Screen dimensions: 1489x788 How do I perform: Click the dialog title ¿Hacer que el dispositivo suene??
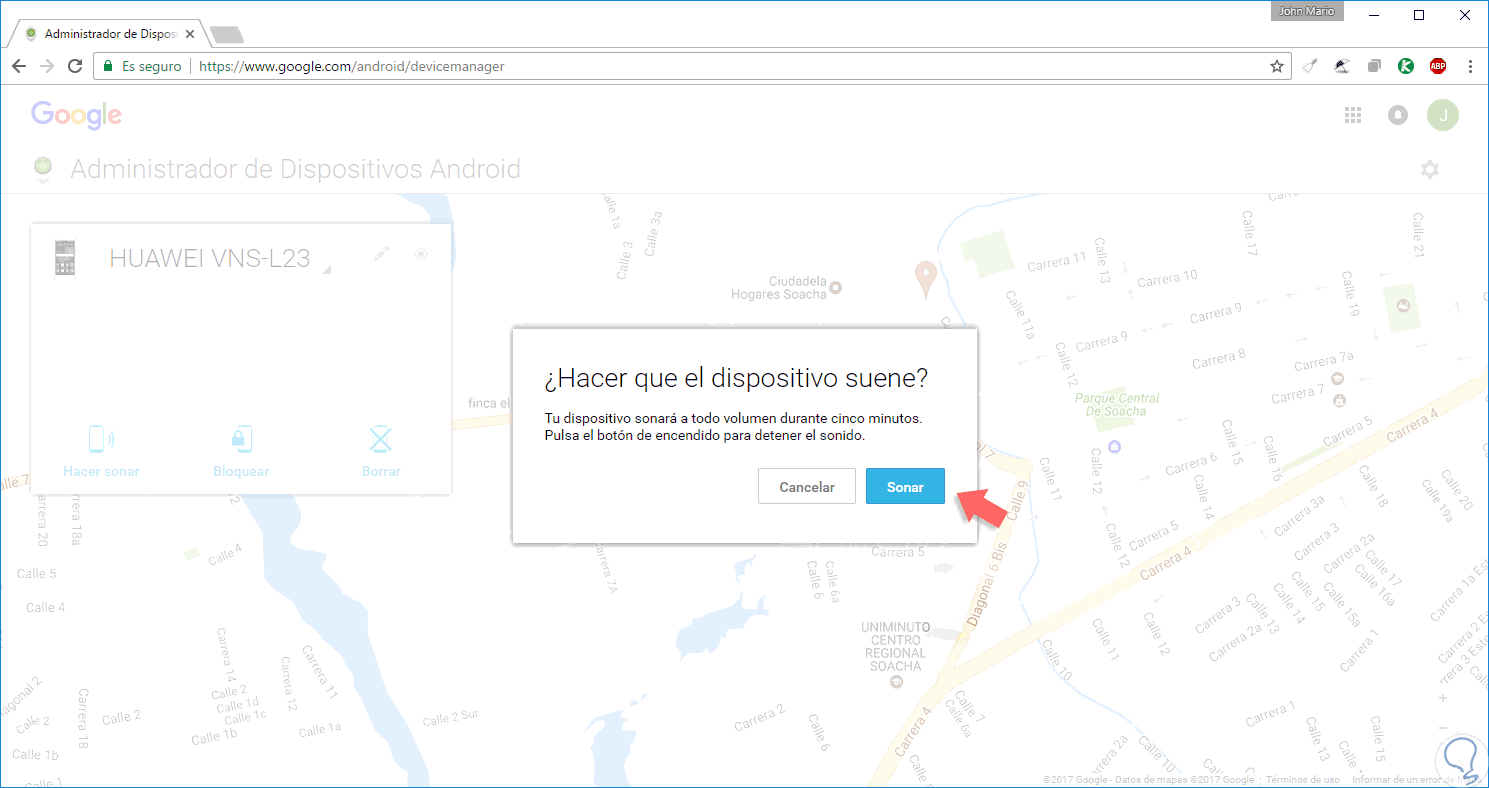pyautogui.click(x=735, y=379)
